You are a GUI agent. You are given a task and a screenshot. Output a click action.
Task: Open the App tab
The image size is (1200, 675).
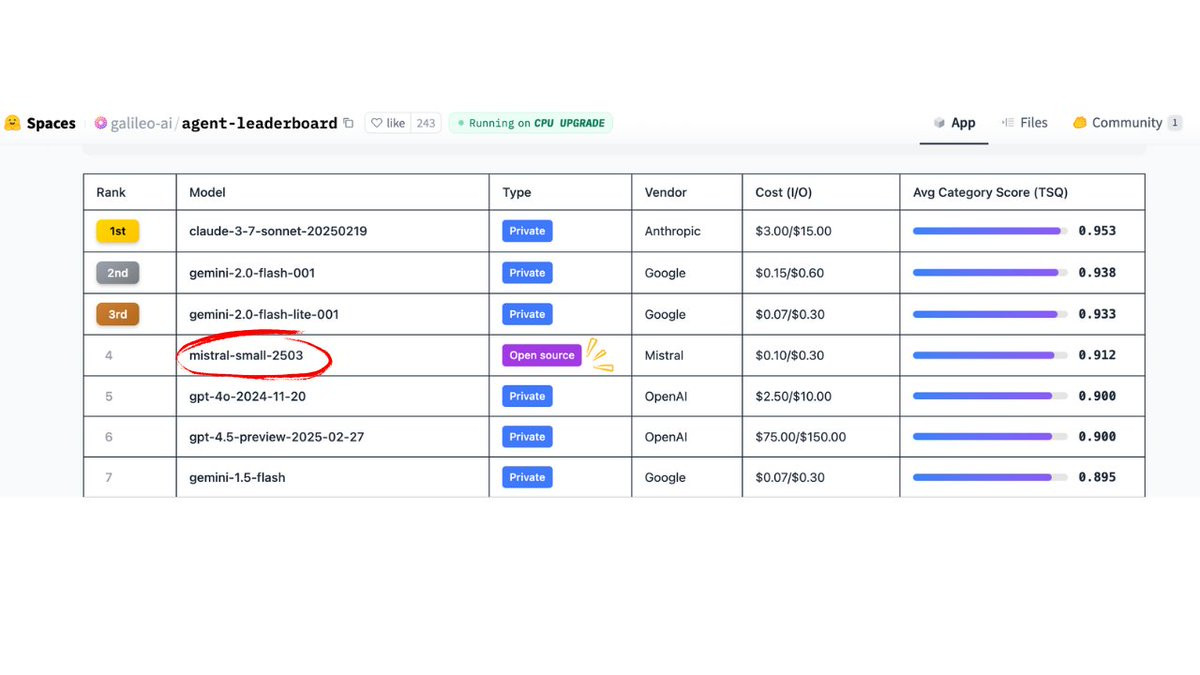954,123
